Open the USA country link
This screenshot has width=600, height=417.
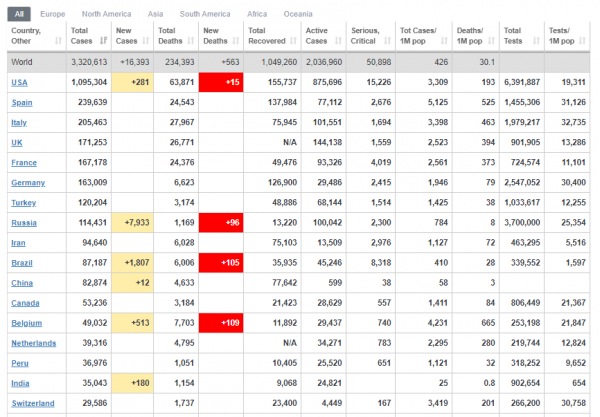click(x=19, y=83)
